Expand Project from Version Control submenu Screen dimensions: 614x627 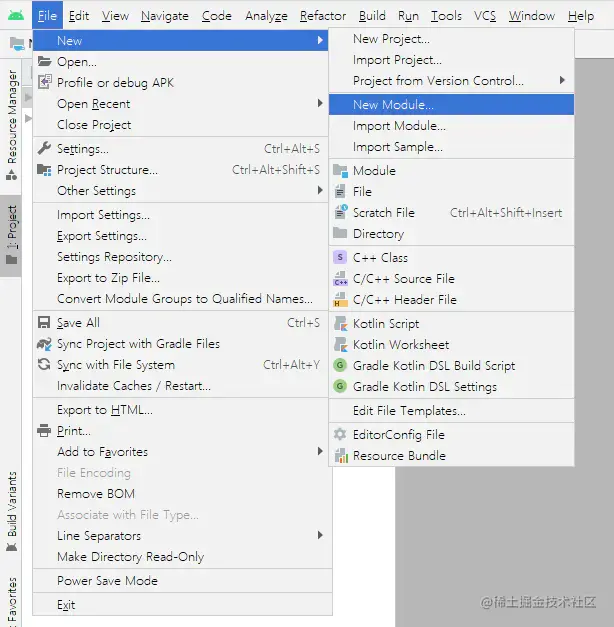pos(562,80)
